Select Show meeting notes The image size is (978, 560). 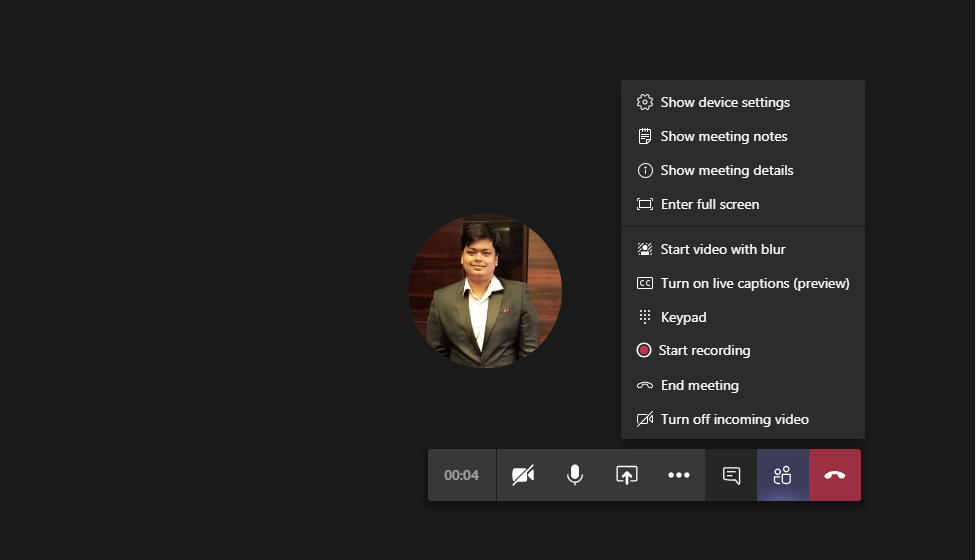(x=743, y=136)
